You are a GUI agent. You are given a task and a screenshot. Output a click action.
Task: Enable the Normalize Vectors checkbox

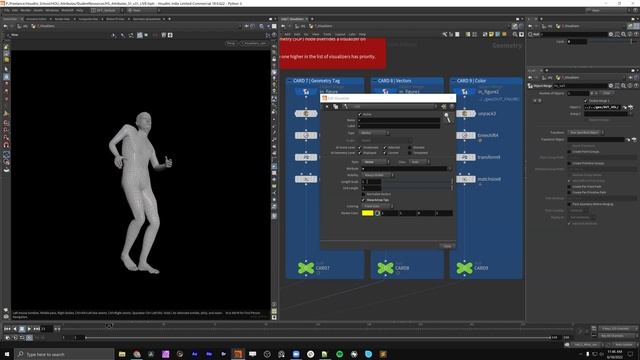click(x=363, y=194)
